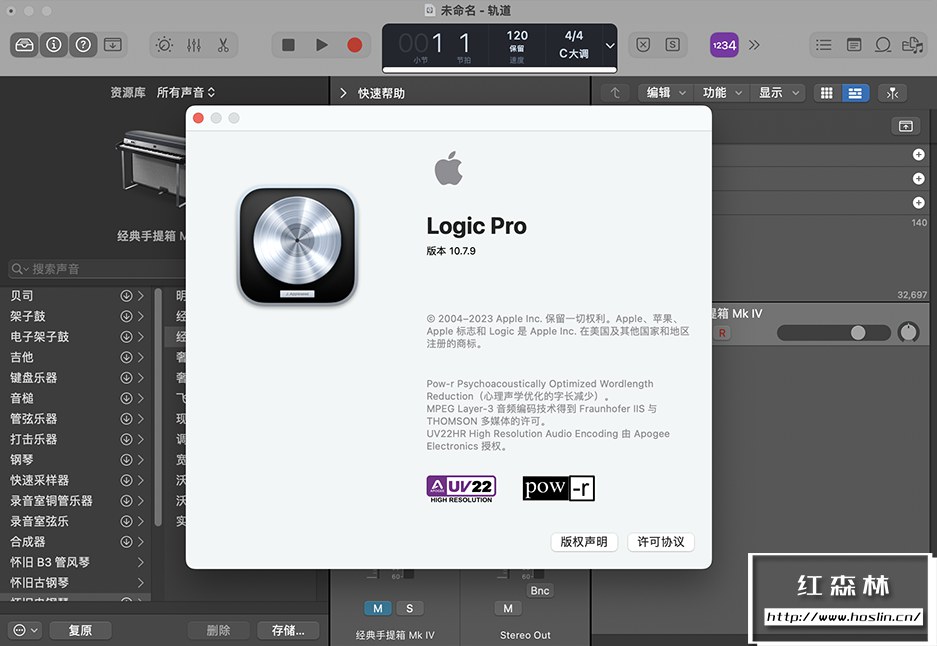This screenshot has height=646, width=937.
Task: Open the media Browsers icon
Action: pyautogui.click(x=912, y=45)
